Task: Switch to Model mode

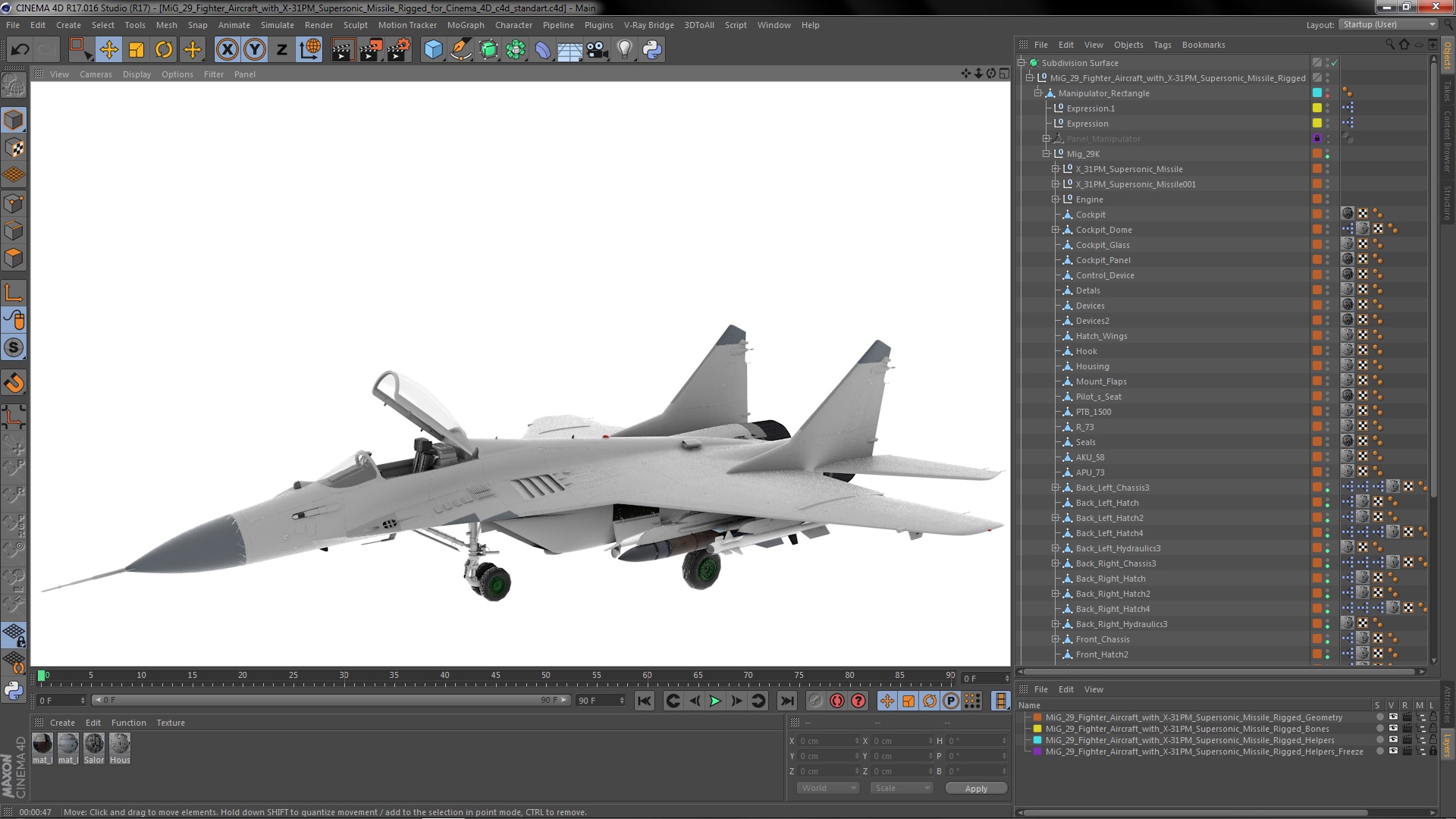Action: coord(14,121)
